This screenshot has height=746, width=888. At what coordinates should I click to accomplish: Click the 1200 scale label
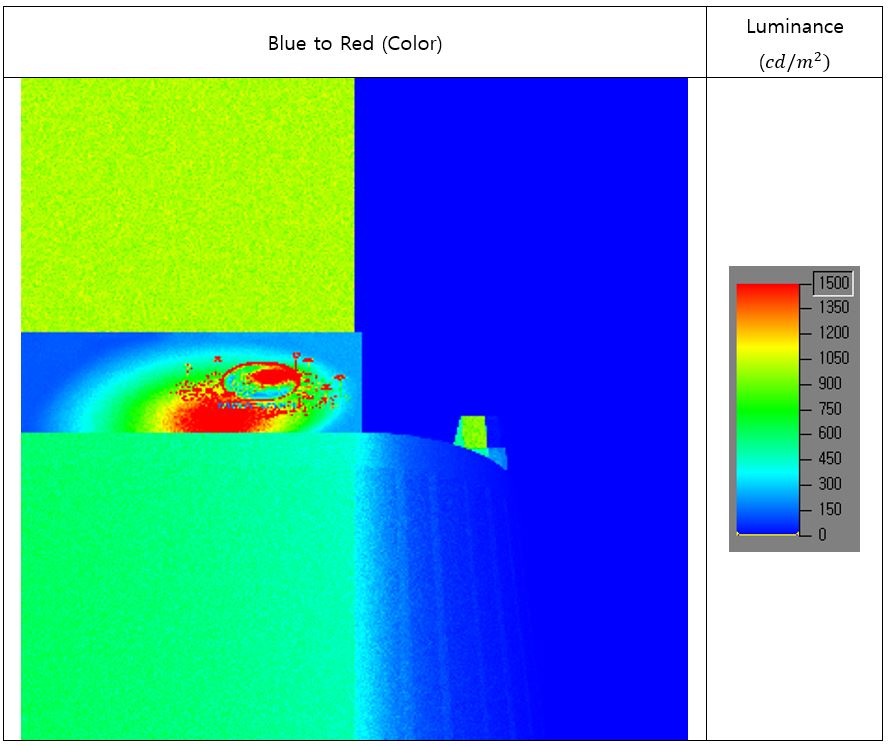pos(834,332)
